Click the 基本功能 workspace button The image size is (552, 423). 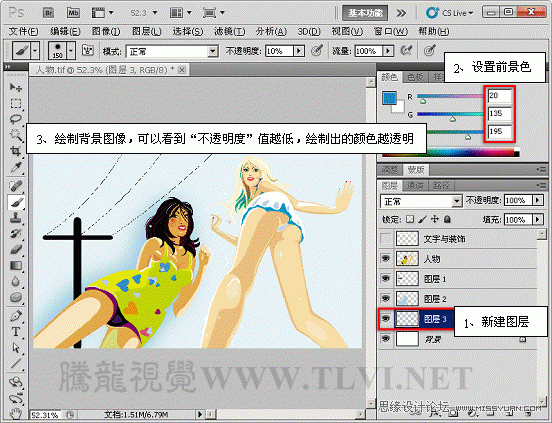(365, 13)
